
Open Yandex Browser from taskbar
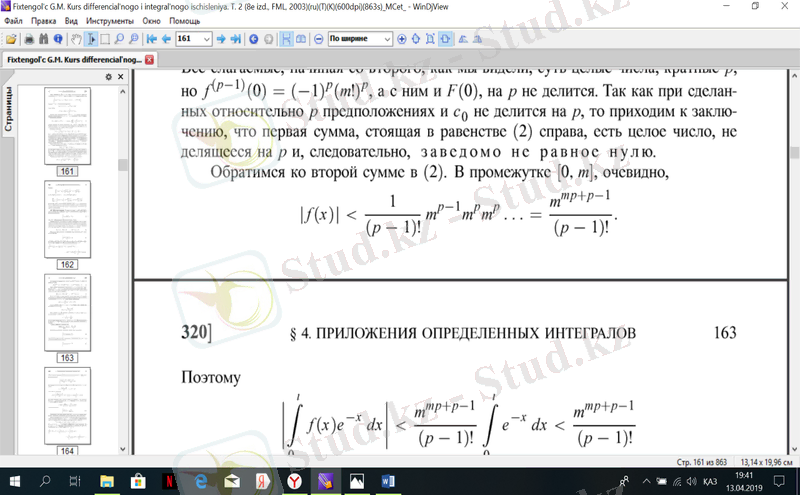(x=294, y=481)
